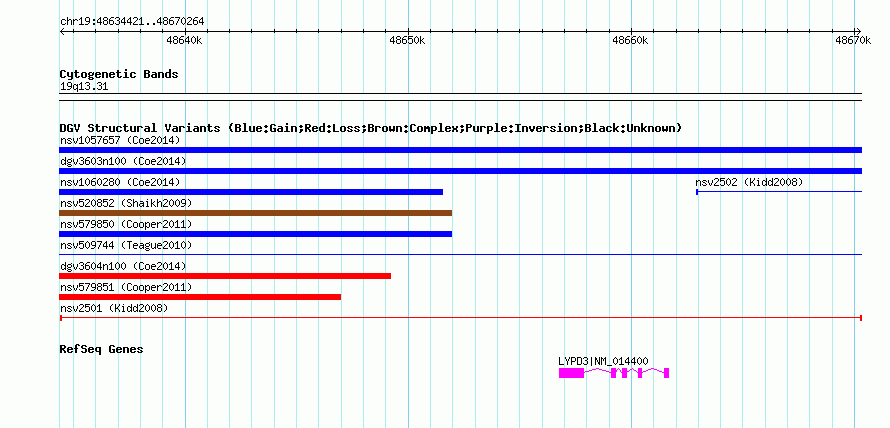
Task: Select the large first exon of LYPD3
Action: pos(571,373)
